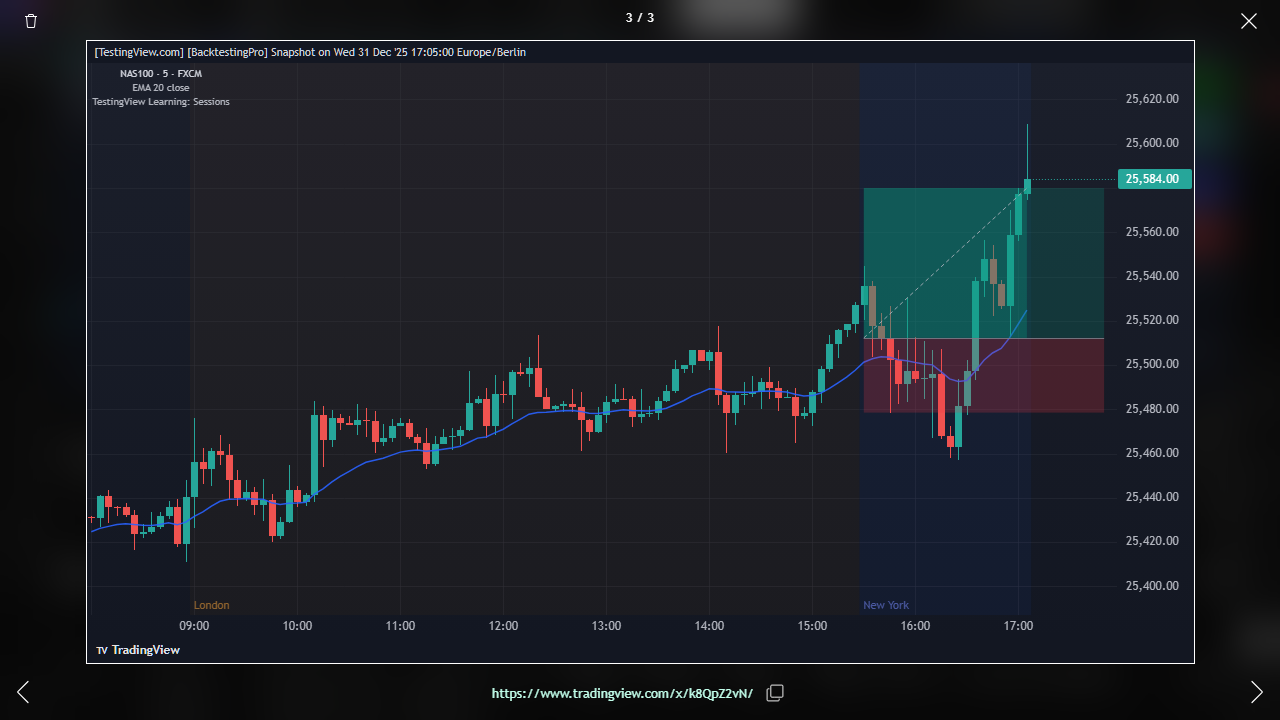Click the London session label
Image resolution: width=1280 pixels, height=720 pixels.
211,605
